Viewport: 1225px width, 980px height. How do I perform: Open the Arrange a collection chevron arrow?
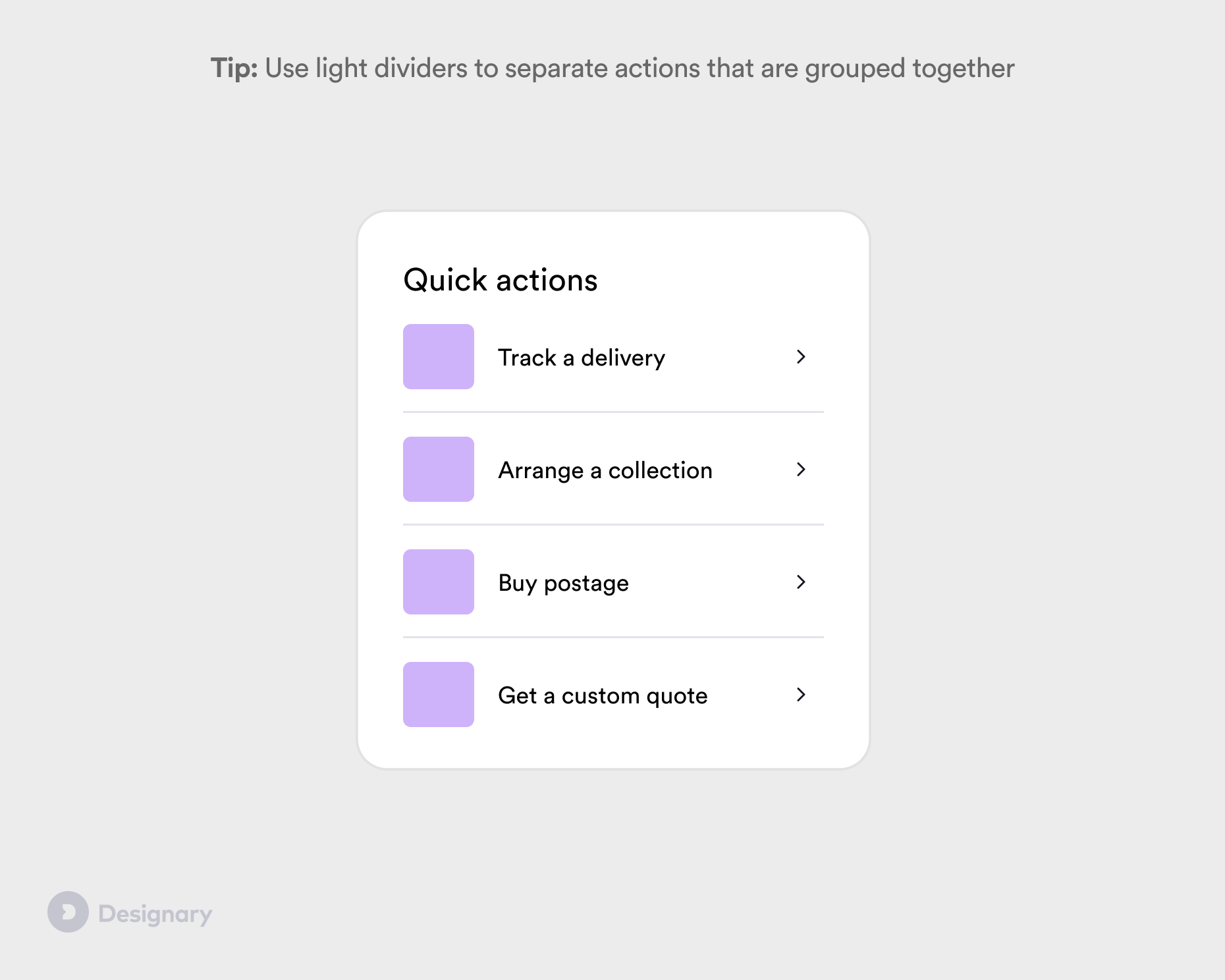click(x=801, y=469)
